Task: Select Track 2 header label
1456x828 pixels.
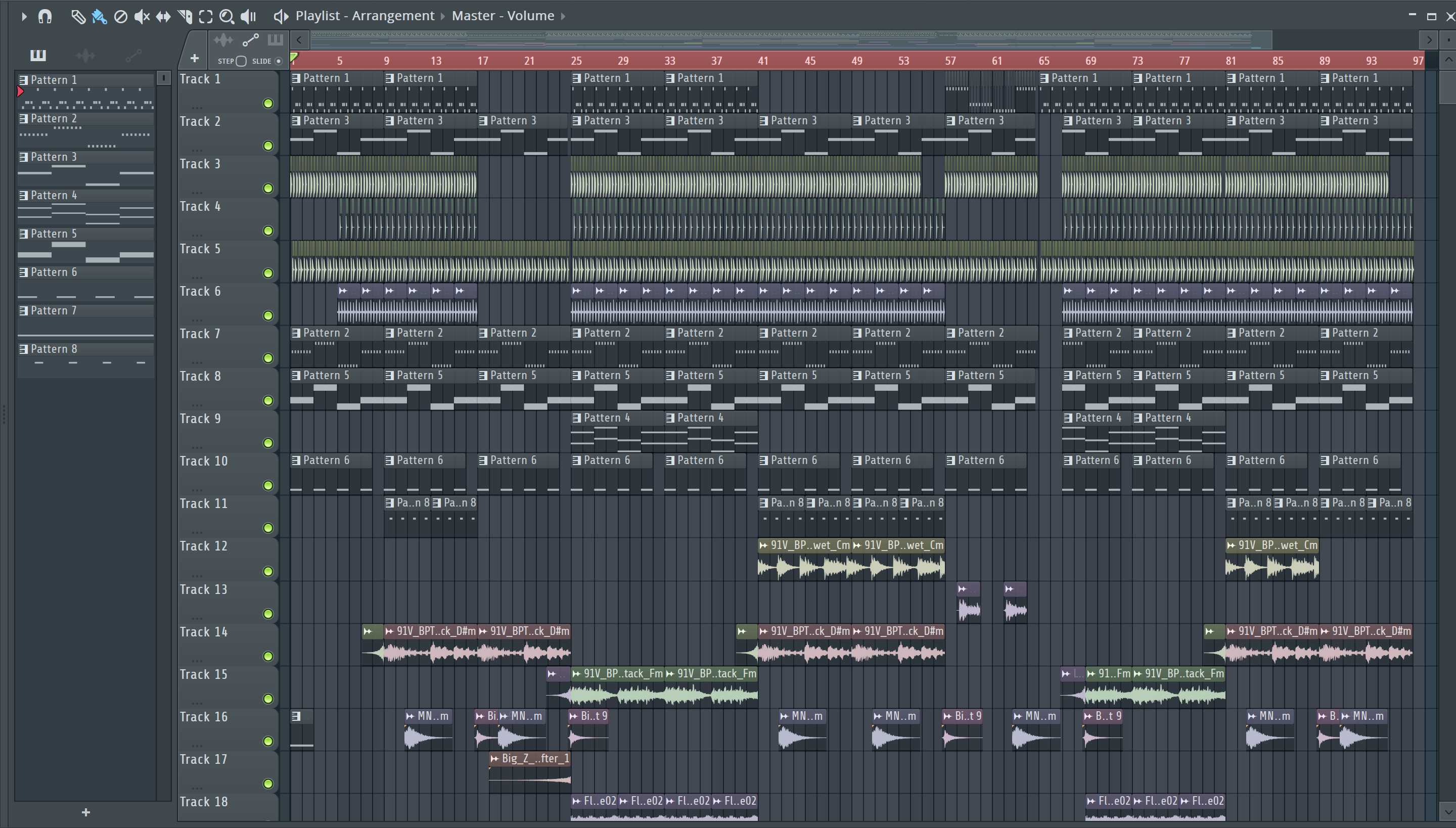Action: click(x=200, y=122)
